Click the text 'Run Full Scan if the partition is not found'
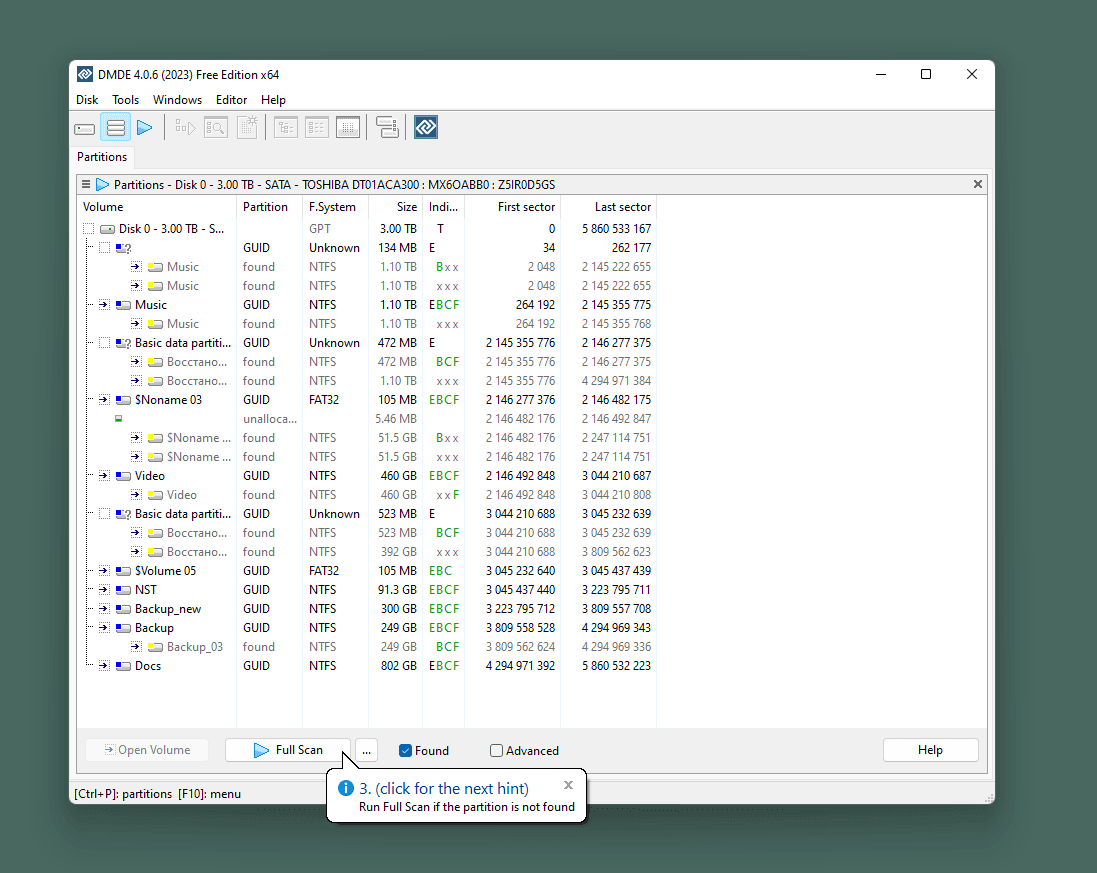 click(467, 807)
